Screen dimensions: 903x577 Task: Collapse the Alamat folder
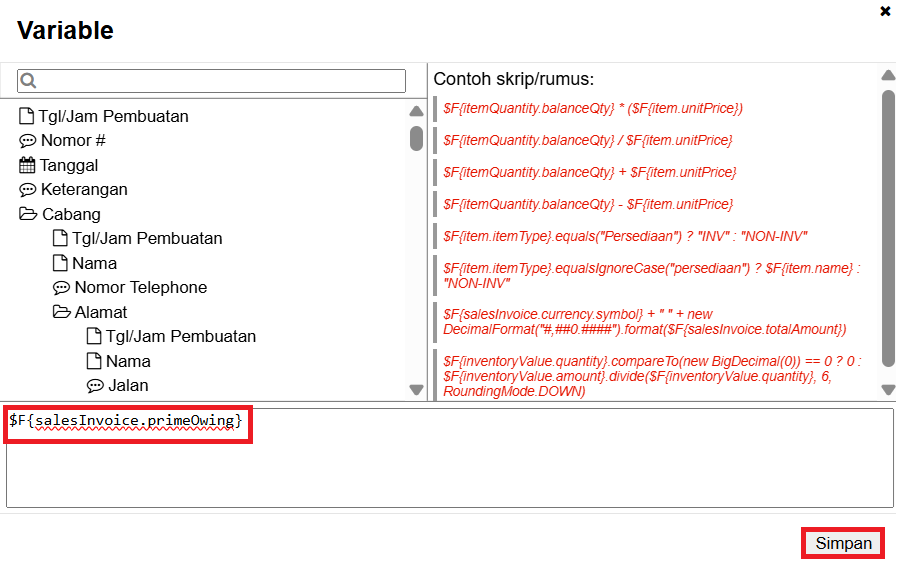click(x=61, y=312)
